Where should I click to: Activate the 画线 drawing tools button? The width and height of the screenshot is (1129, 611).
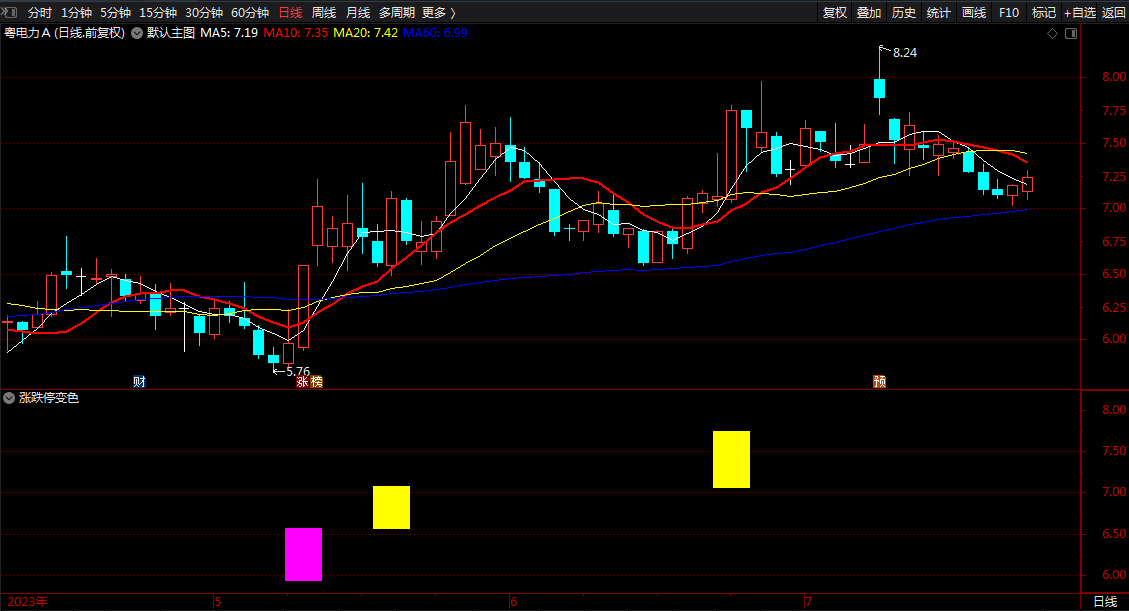pos(973,12)
